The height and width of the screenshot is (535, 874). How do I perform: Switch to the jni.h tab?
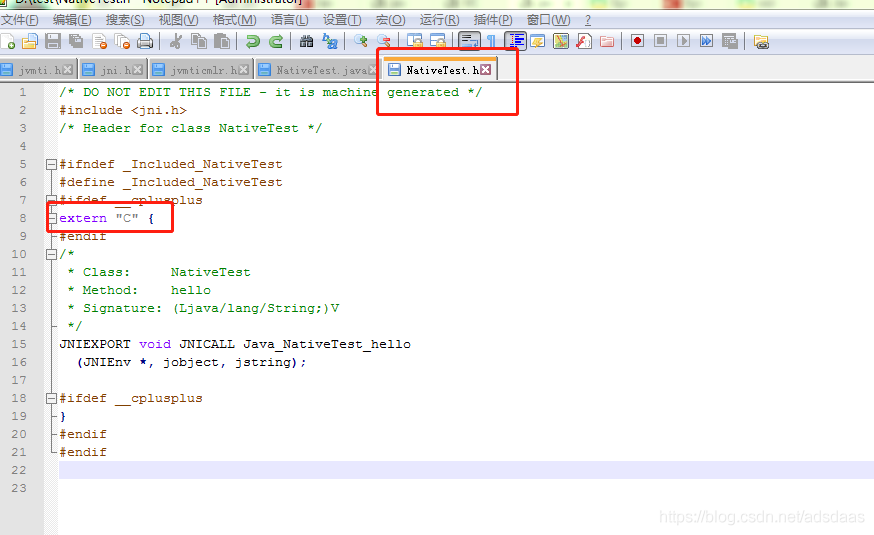[114, 70]
